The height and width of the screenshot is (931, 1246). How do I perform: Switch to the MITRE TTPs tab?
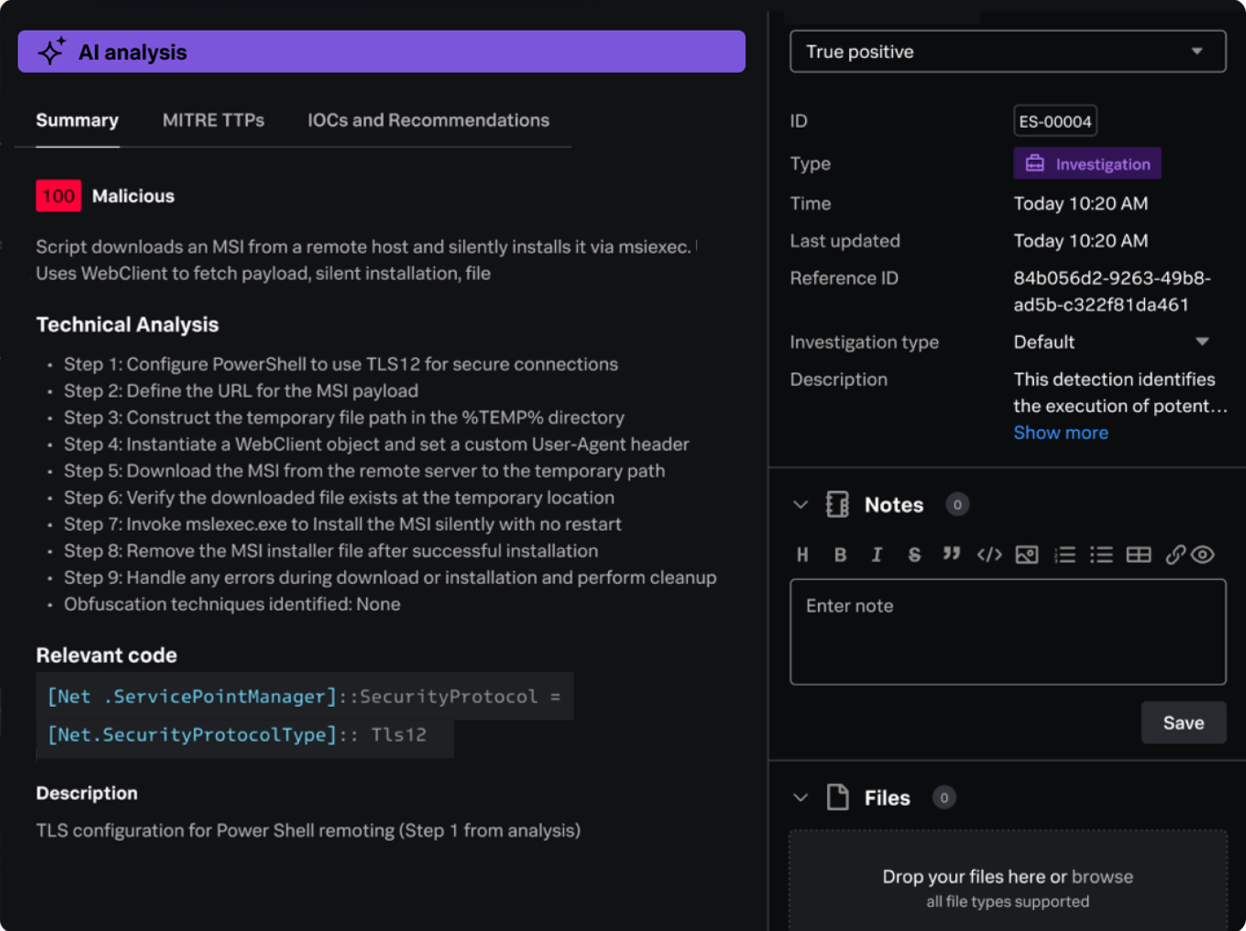(213, 120)
